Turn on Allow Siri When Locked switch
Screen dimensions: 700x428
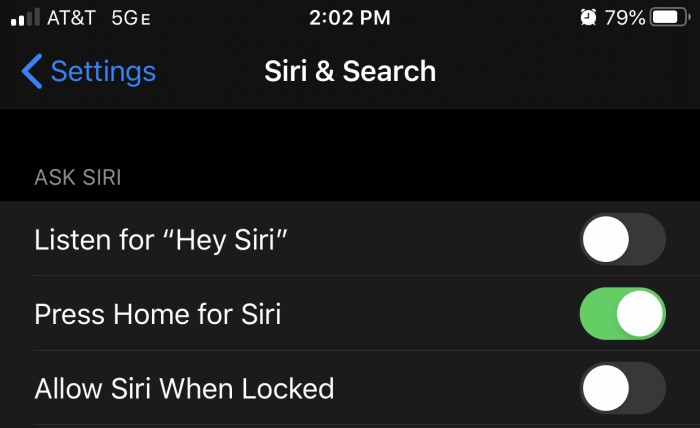(x=623, y=388)
